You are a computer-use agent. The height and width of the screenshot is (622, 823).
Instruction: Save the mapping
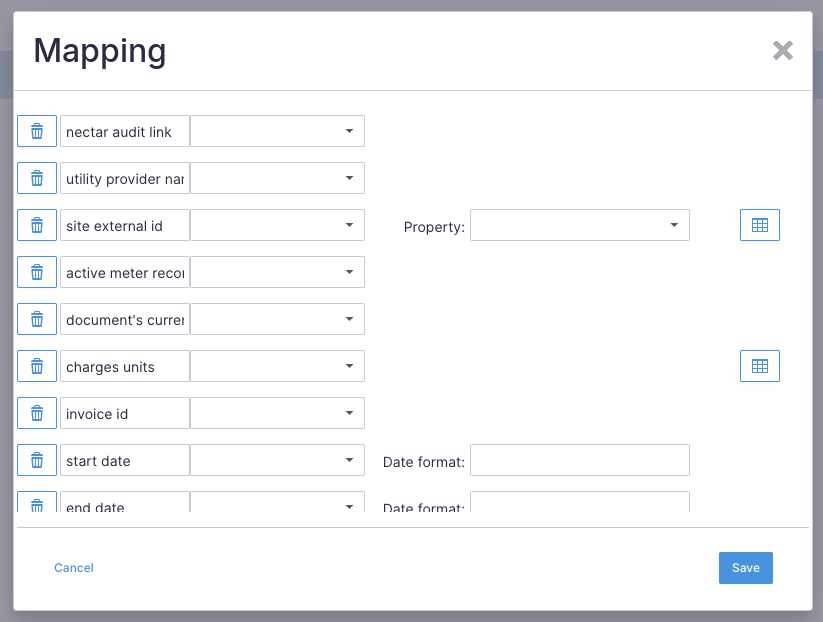745,568
